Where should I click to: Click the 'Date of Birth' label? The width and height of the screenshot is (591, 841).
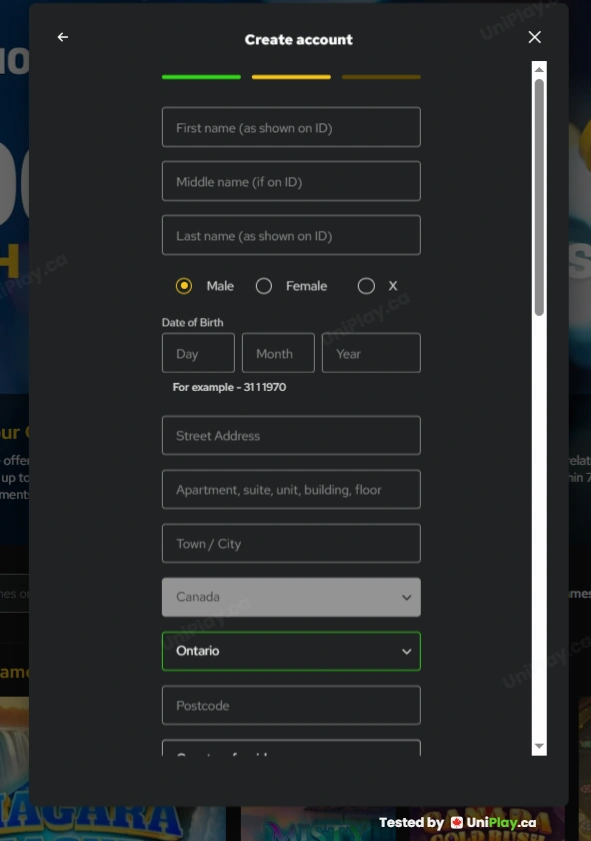point(193,322)
